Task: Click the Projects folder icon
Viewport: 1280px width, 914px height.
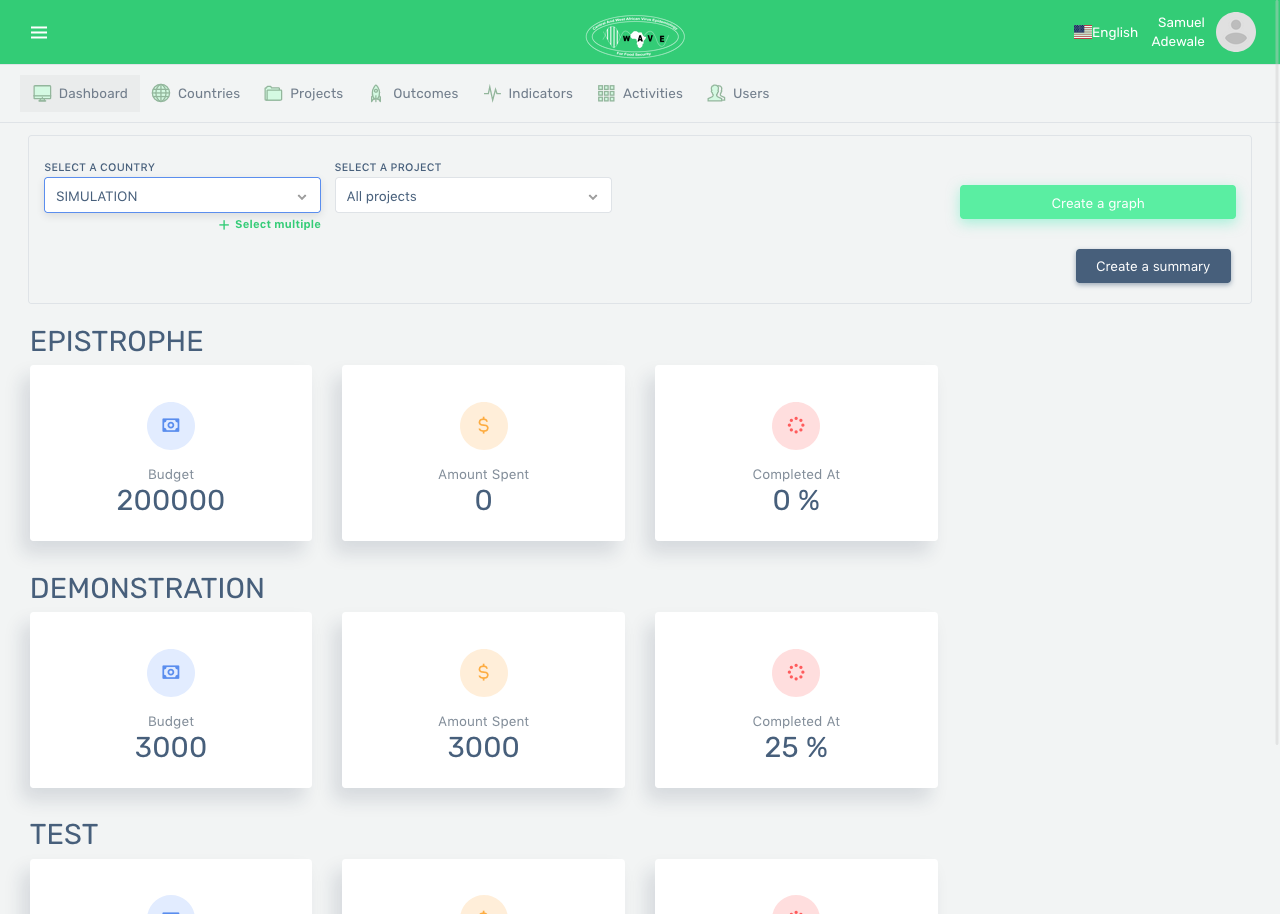Action: click(x=272, y=92)
